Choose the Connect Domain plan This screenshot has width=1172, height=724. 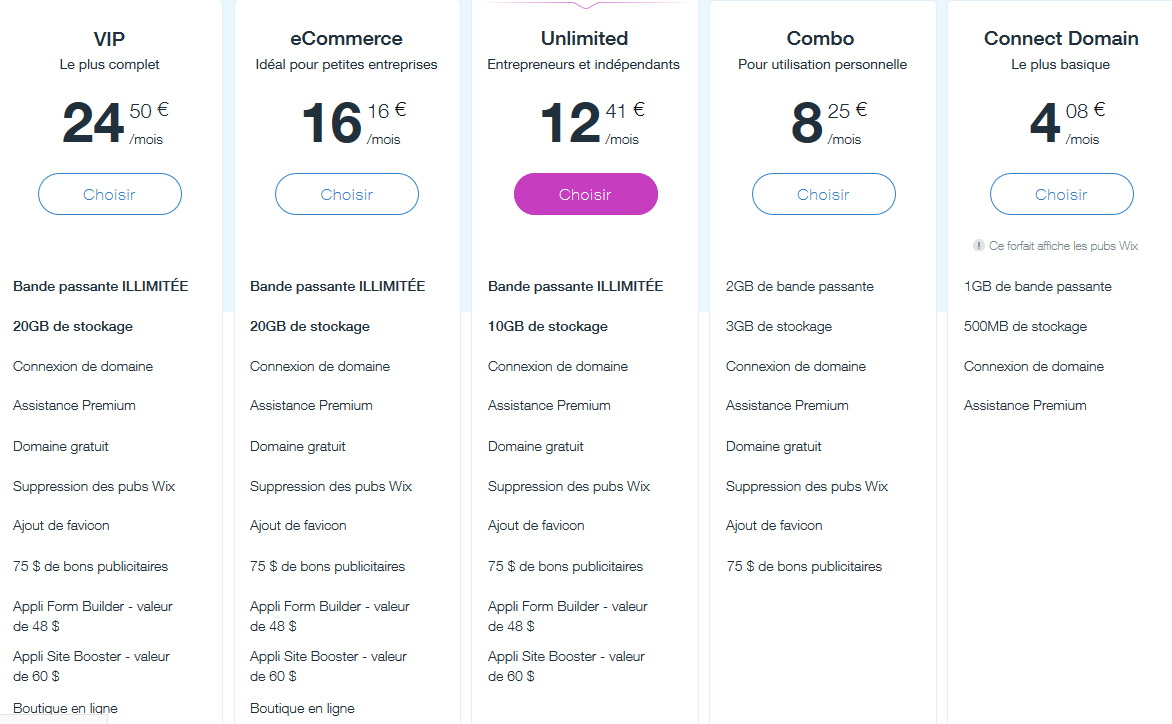(1061, 194)
